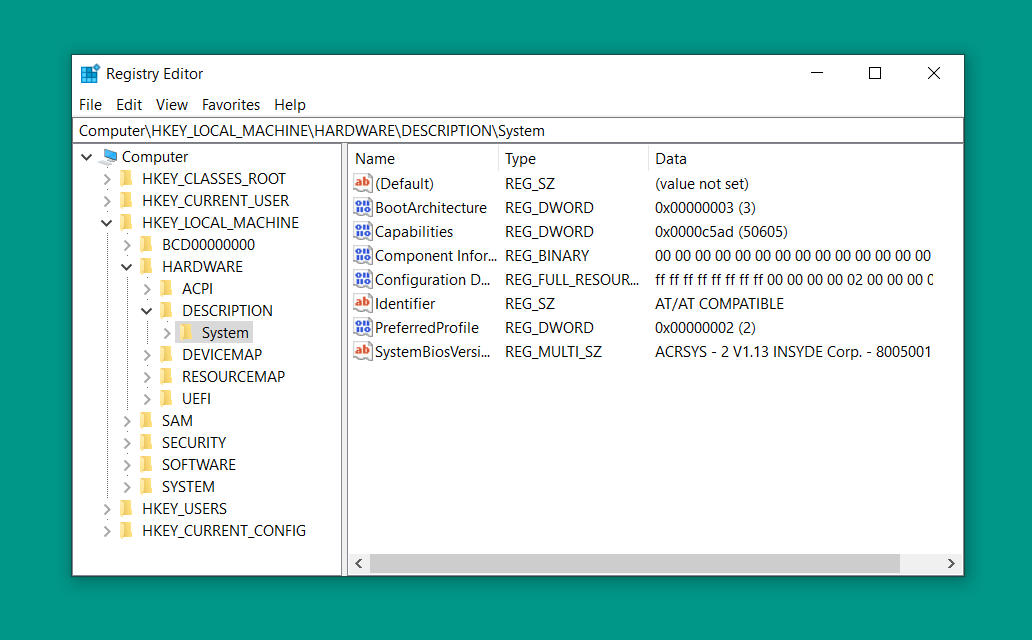Click the System folder icon

point(187,333)
